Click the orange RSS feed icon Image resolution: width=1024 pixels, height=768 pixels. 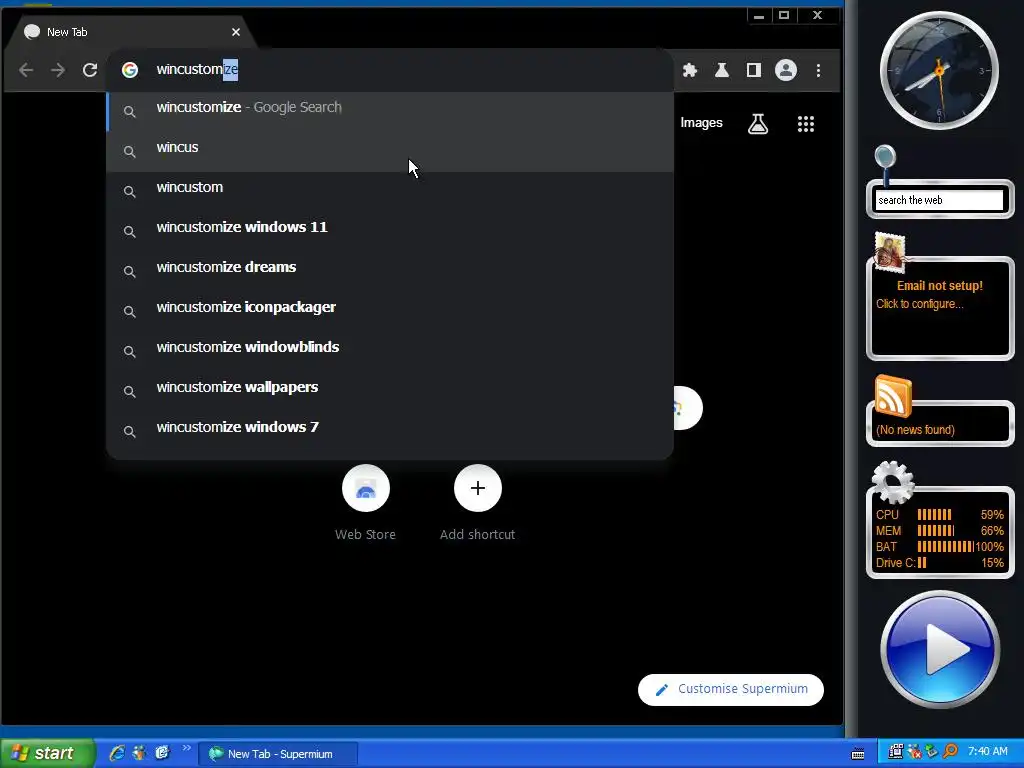(893, 396)
